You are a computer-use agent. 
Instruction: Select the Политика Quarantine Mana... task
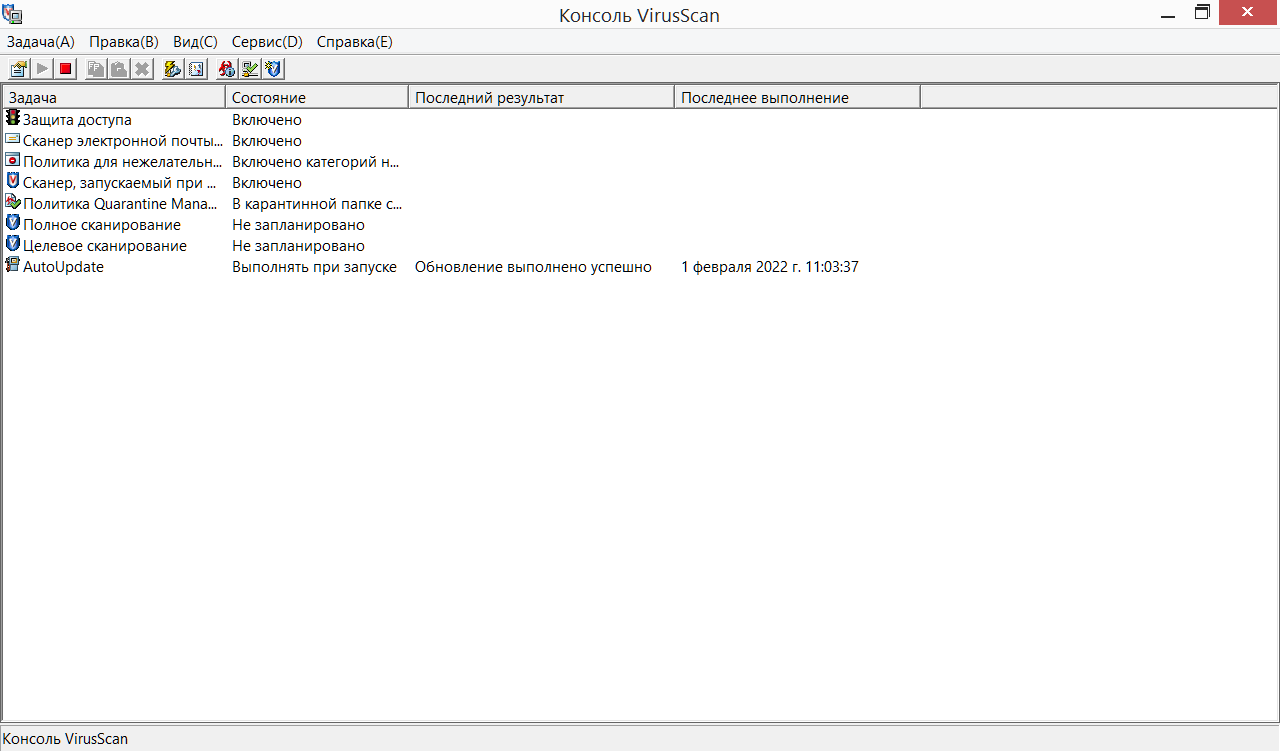(x=120, y=204)
